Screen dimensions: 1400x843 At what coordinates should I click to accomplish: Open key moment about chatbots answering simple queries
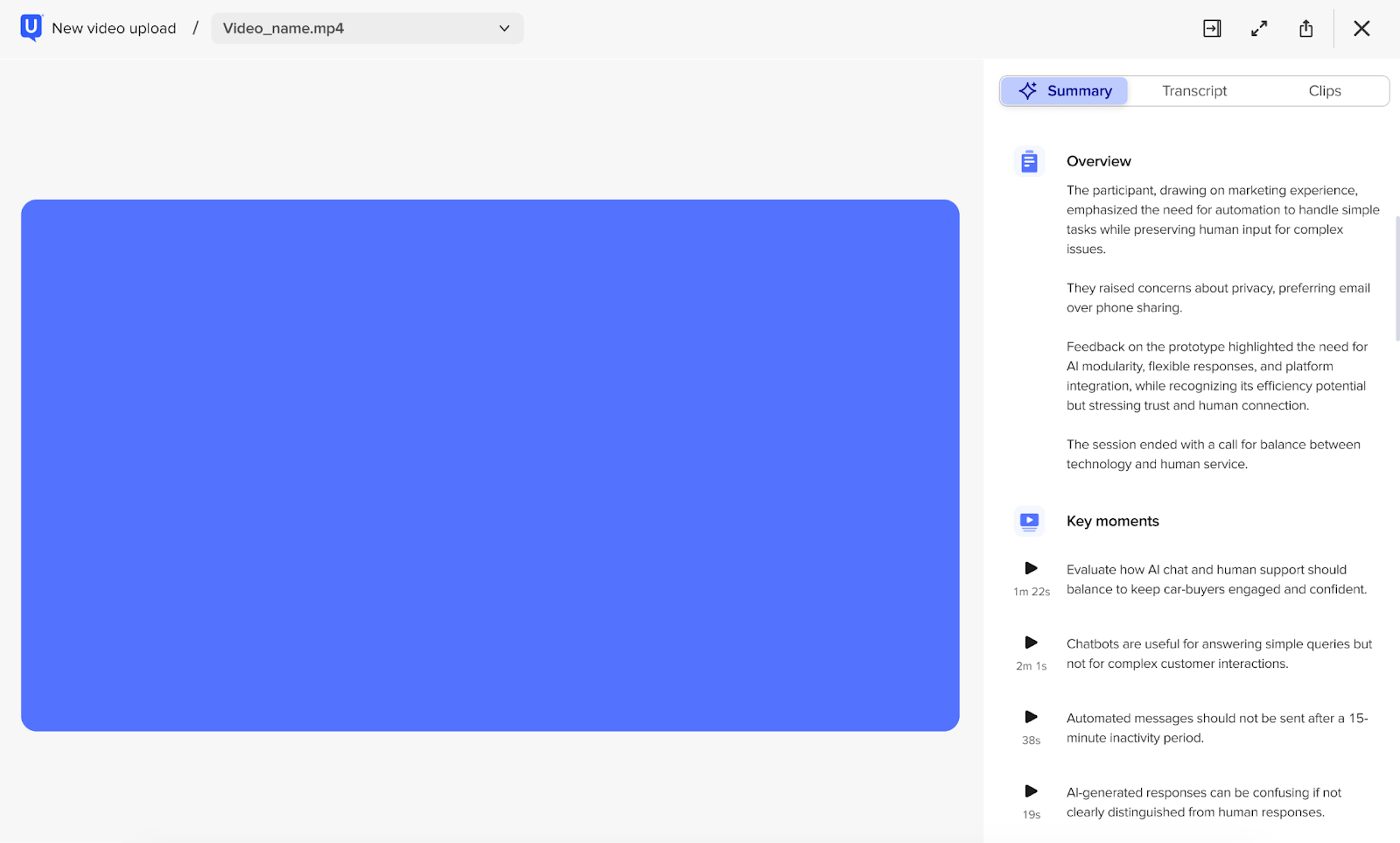point(1218,654)
